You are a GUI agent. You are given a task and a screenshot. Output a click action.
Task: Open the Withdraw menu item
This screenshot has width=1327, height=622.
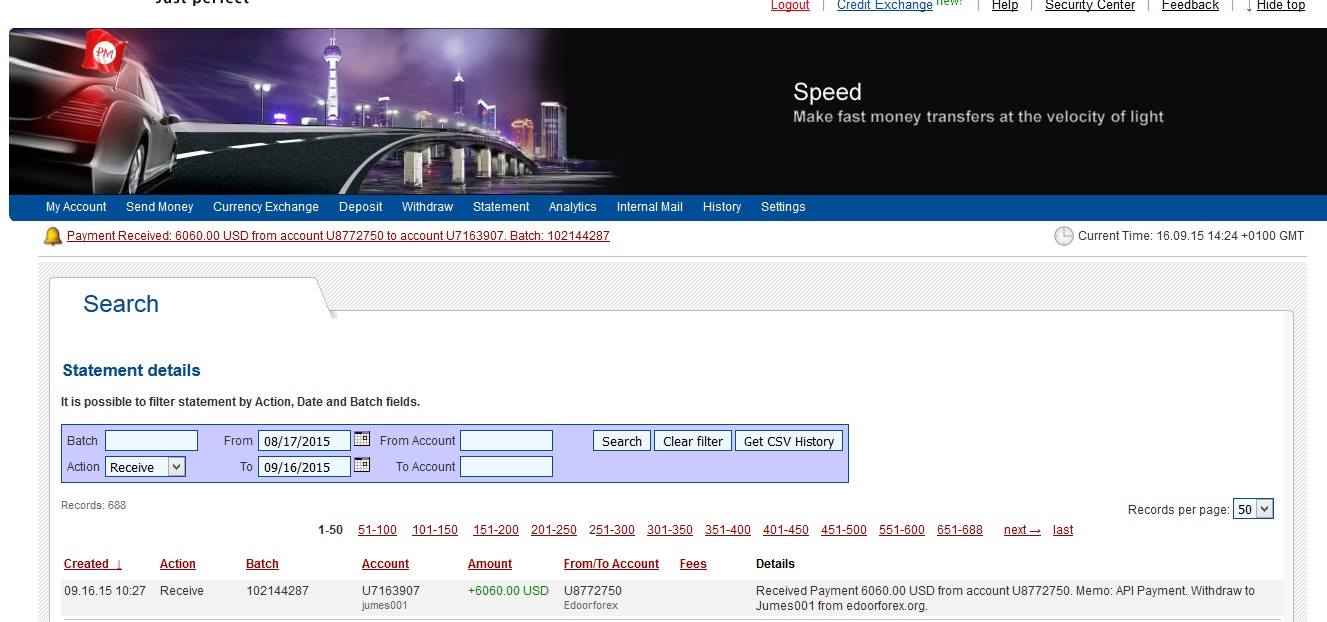click(x=427, y=207)
